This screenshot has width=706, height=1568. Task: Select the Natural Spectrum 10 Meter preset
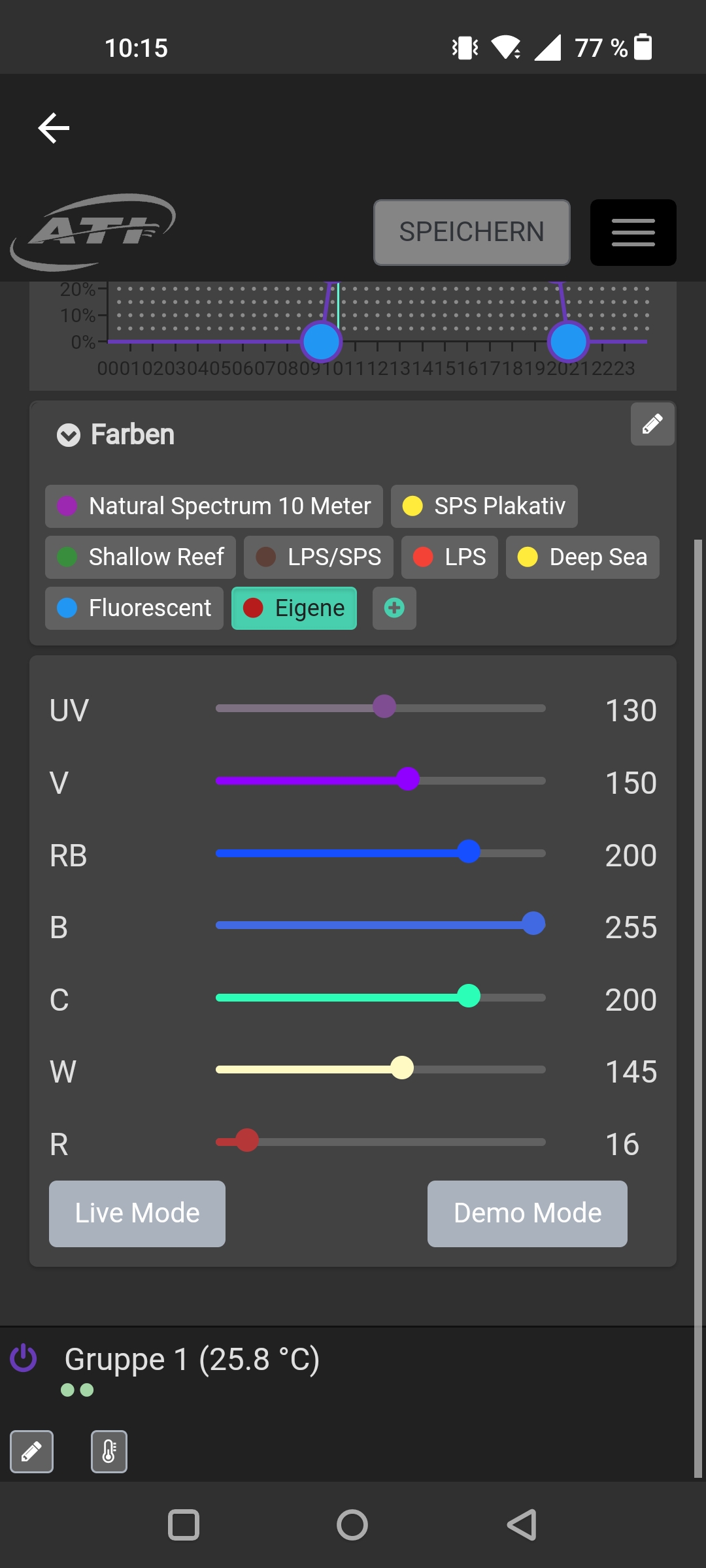[x=214, y=506]
